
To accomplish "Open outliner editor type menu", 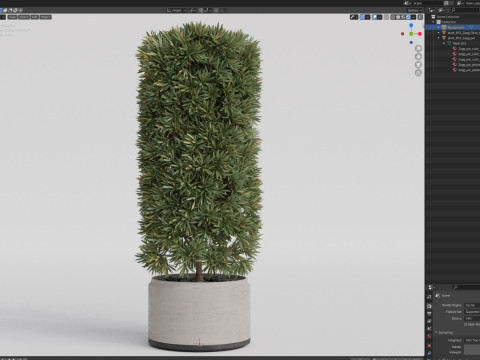I will (x=432, y=10).
